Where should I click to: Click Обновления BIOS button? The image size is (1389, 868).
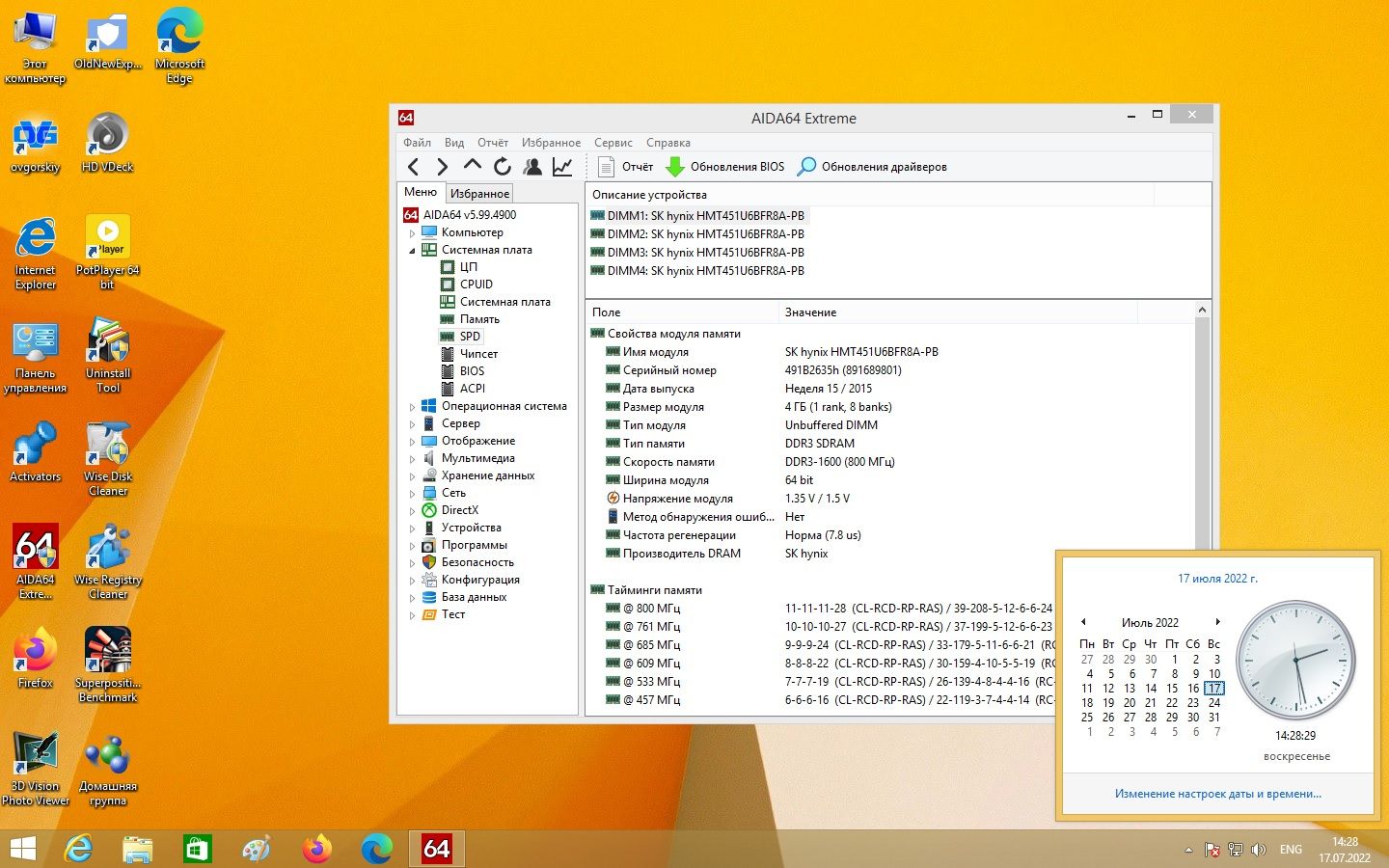coord(725,167)
